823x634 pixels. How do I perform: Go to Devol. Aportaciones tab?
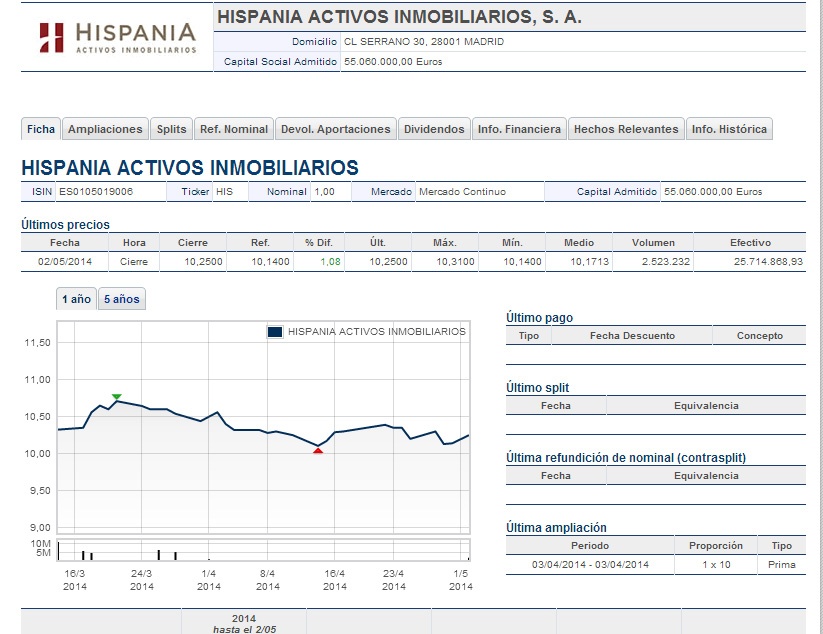[x=336, y=129]
